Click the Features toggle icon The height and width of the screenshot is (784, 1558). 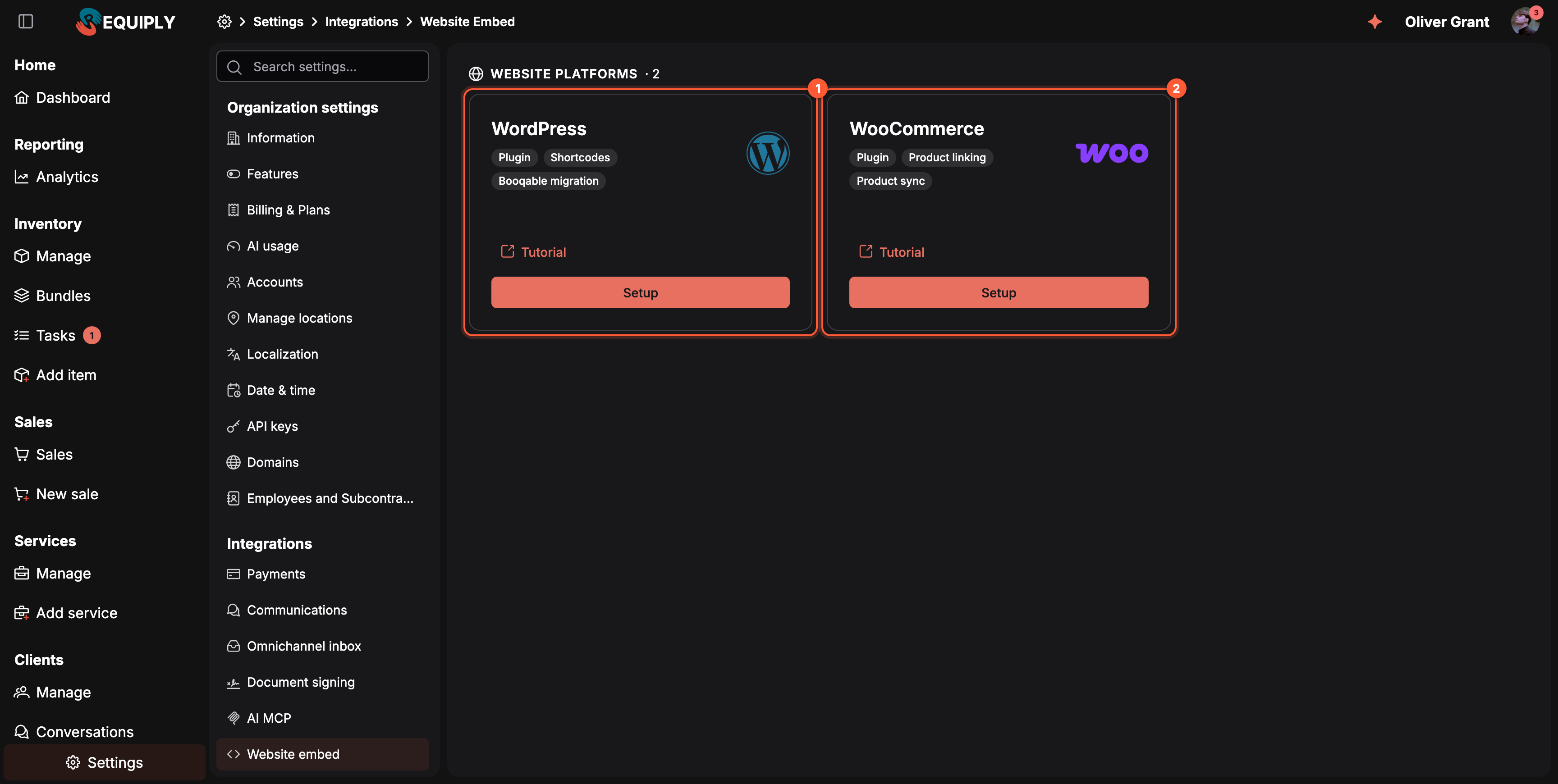click(234, 174)
